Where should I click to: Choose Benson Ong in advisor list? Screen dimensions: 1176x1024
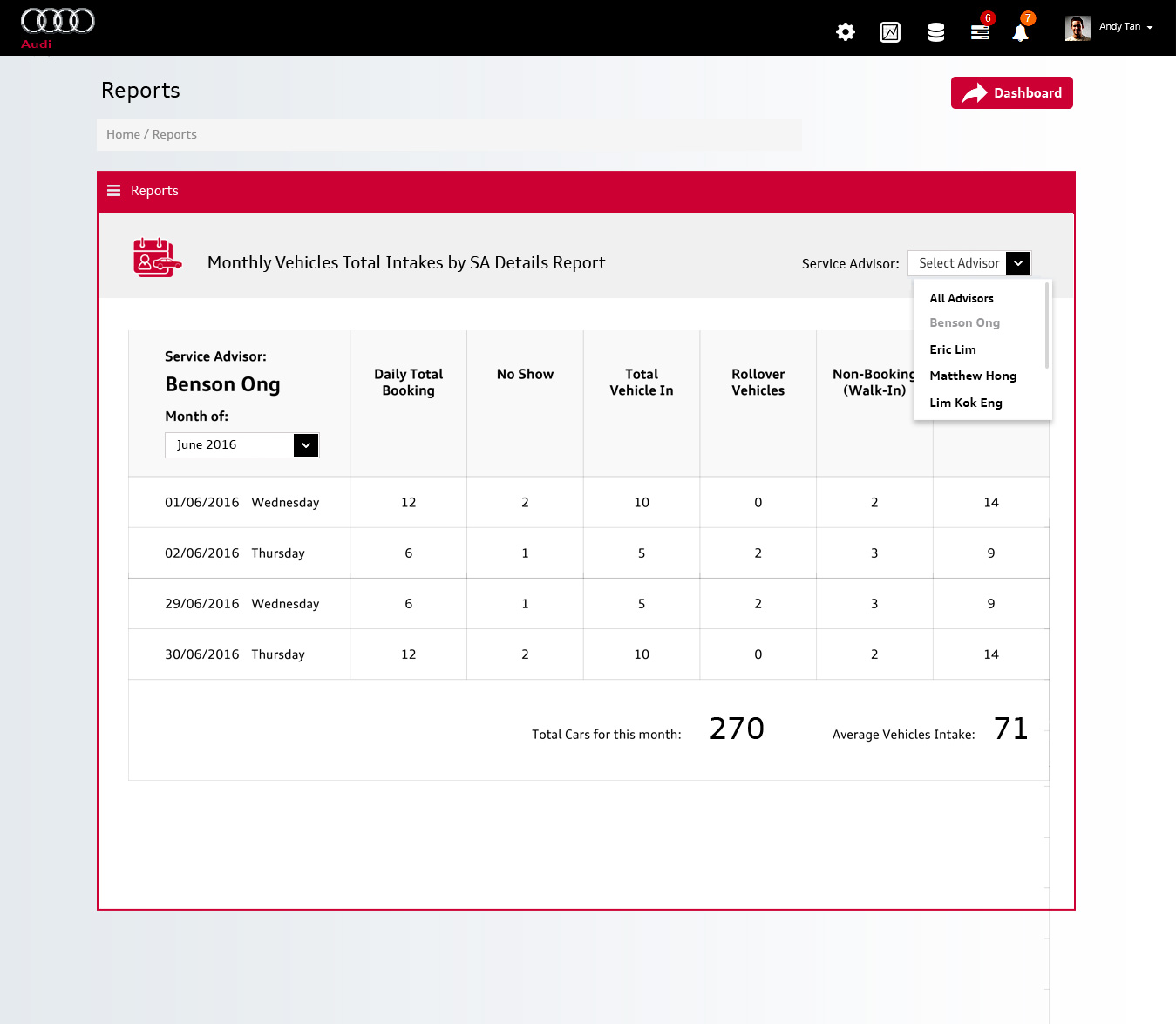(x=964, y=322)
